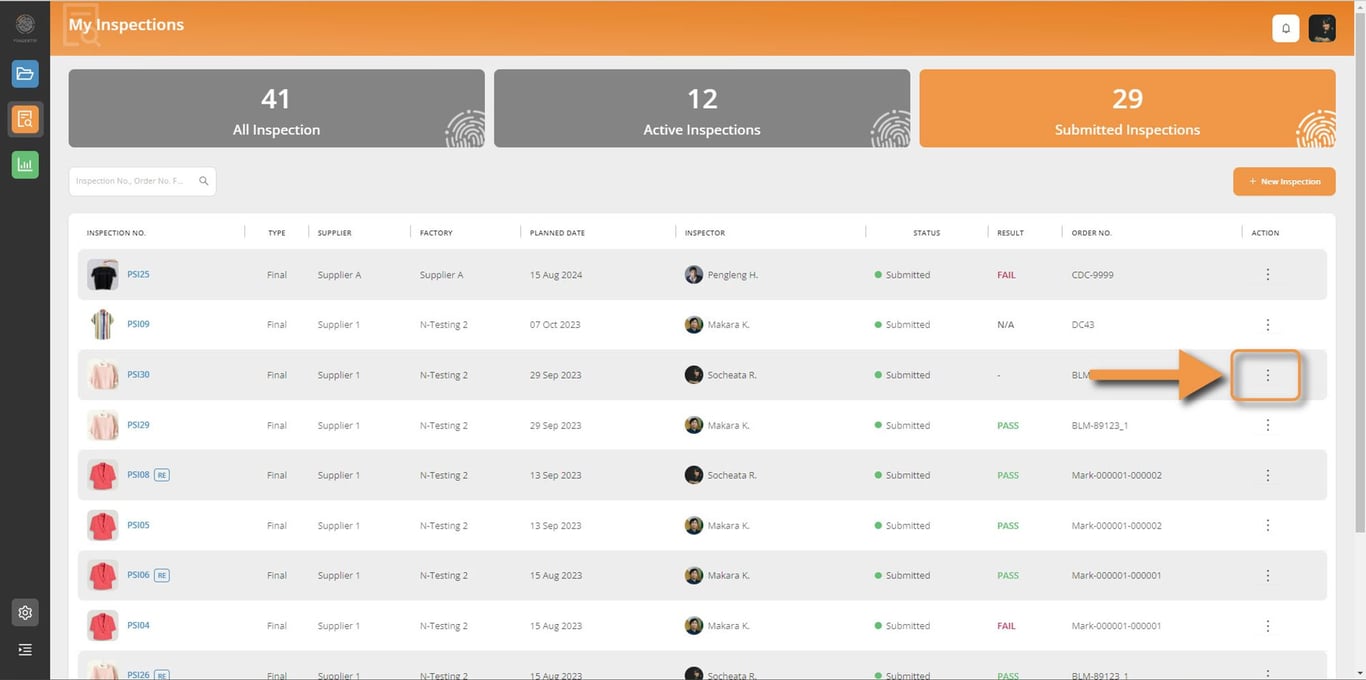Click FAIL result in PSI25 row
Image resolution: width=1366 pixels, height=680 pixels.
tap(1006, 275)
